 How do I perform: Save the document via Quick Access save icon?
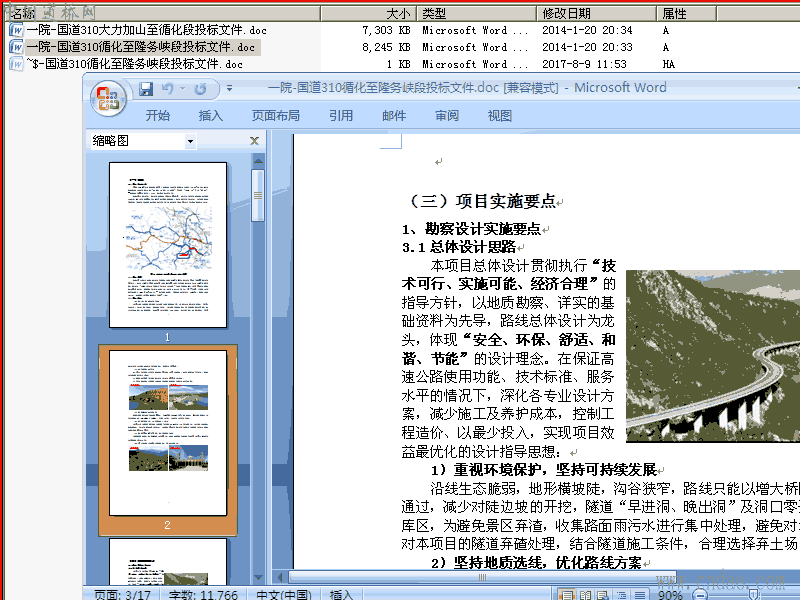[146, 89]
